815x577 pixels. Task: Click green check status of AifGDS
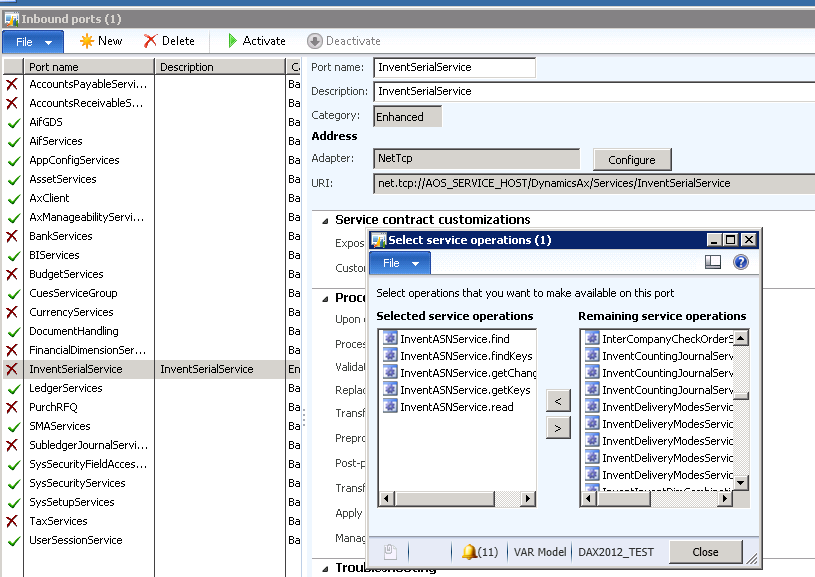tap(12, 122)
